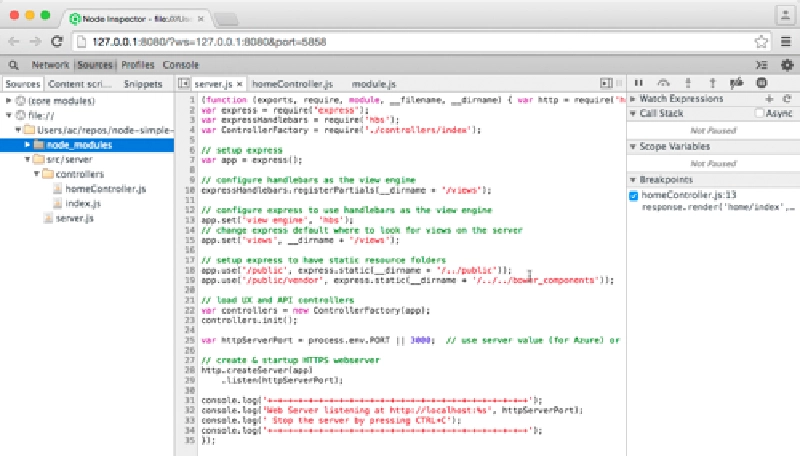This screenshot has height=456, width=800.
Task: Switch to module.js editor tab
Action: 374,84
